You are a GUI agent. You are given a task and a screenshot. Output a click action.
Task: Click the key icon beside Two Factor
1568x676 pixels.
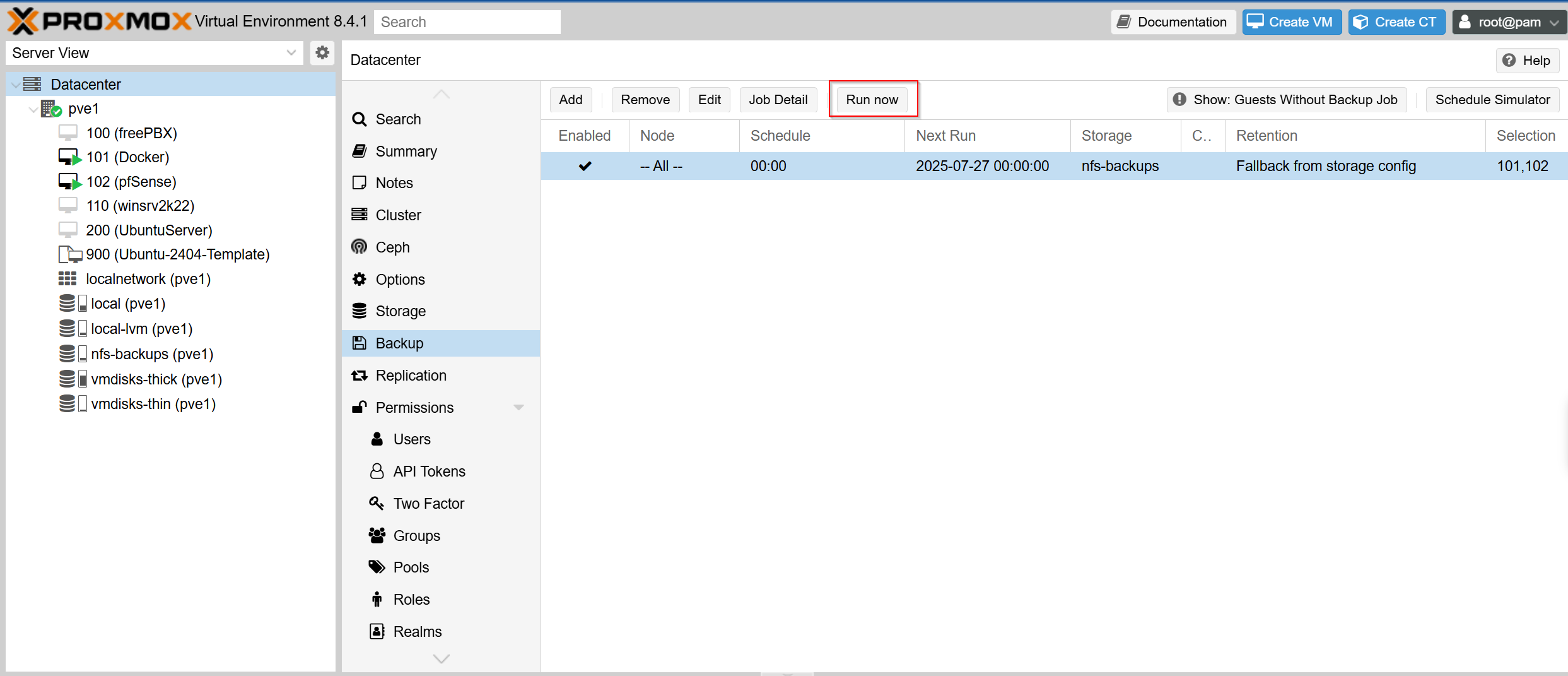pyautogui.click(x=377, y=503)
